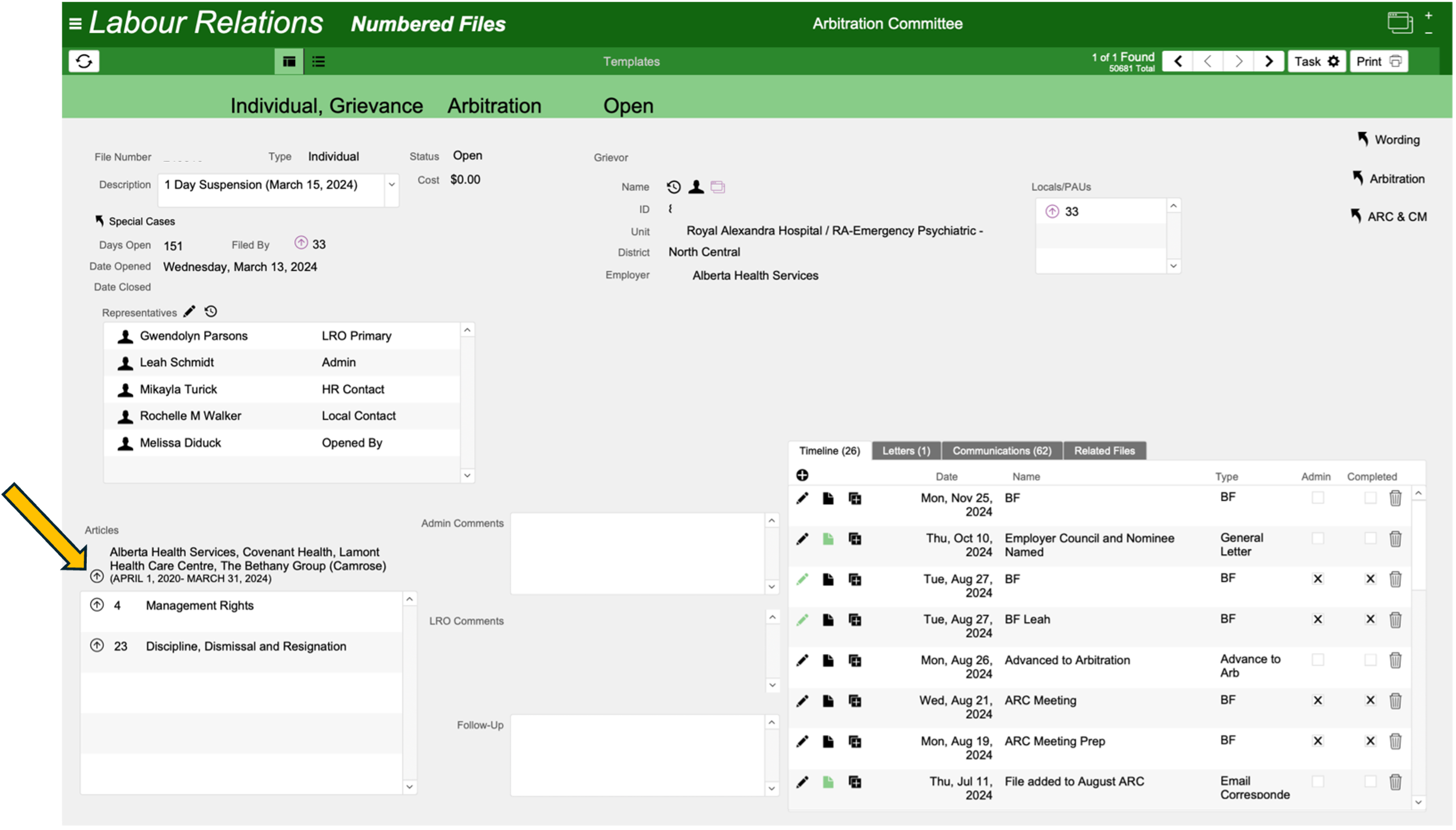This screenshot has width=1456, height=830.
Task: Uncheck Admin for ARC Meeting entry
Action: tap(1318, 700)
